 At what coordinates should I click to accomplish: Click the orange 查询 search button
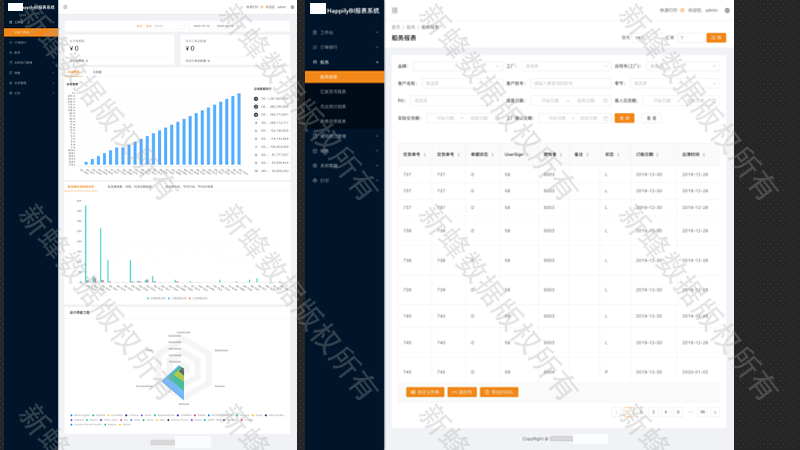click(x=623, y=117)
